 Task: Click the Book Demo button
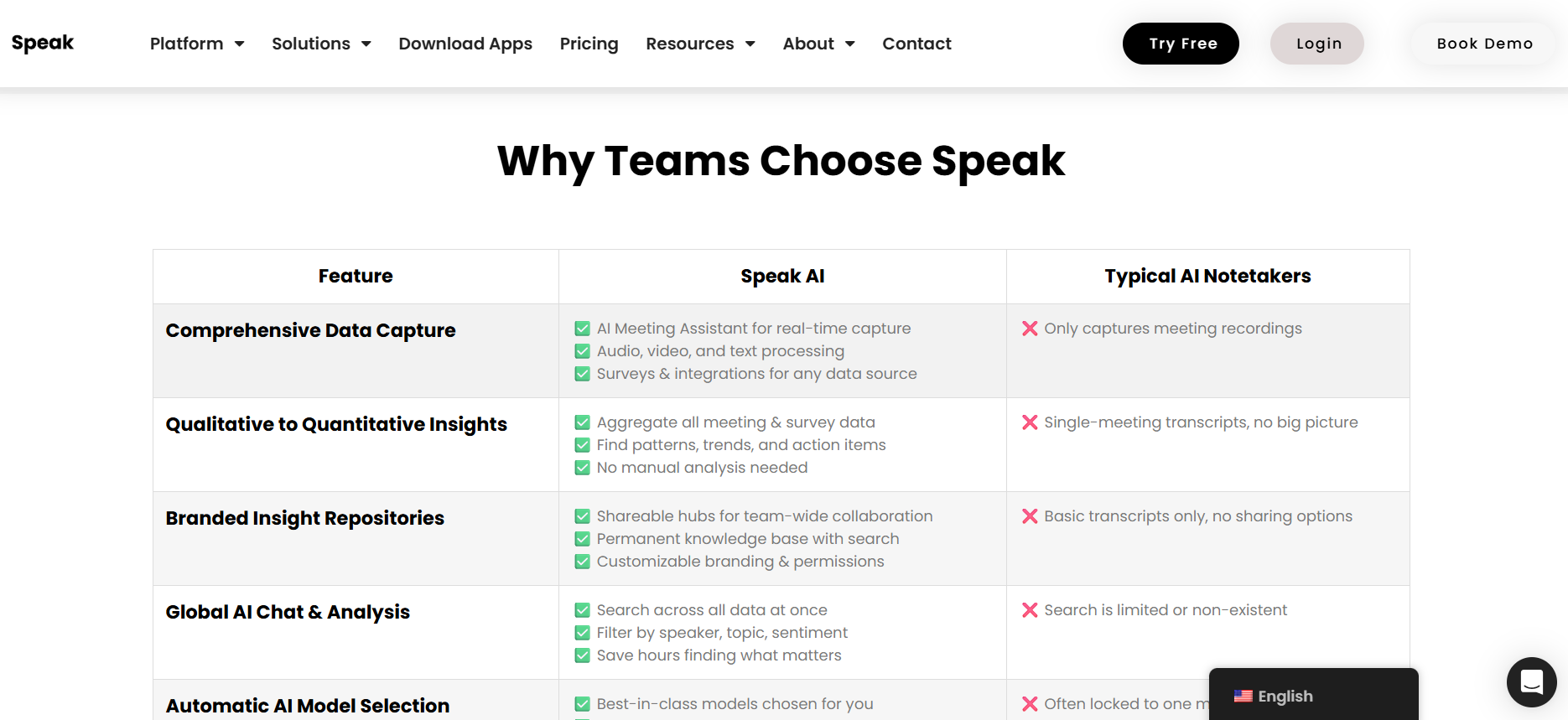coord(1484,44)
